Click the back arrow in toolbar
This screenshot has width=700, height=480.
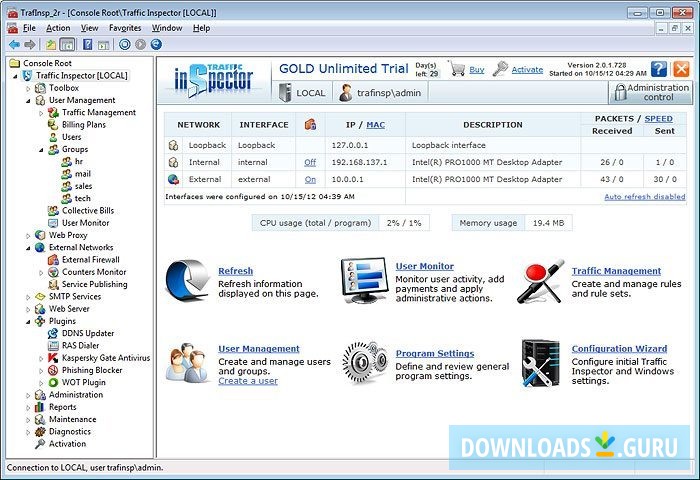click(x=14, y=45)
